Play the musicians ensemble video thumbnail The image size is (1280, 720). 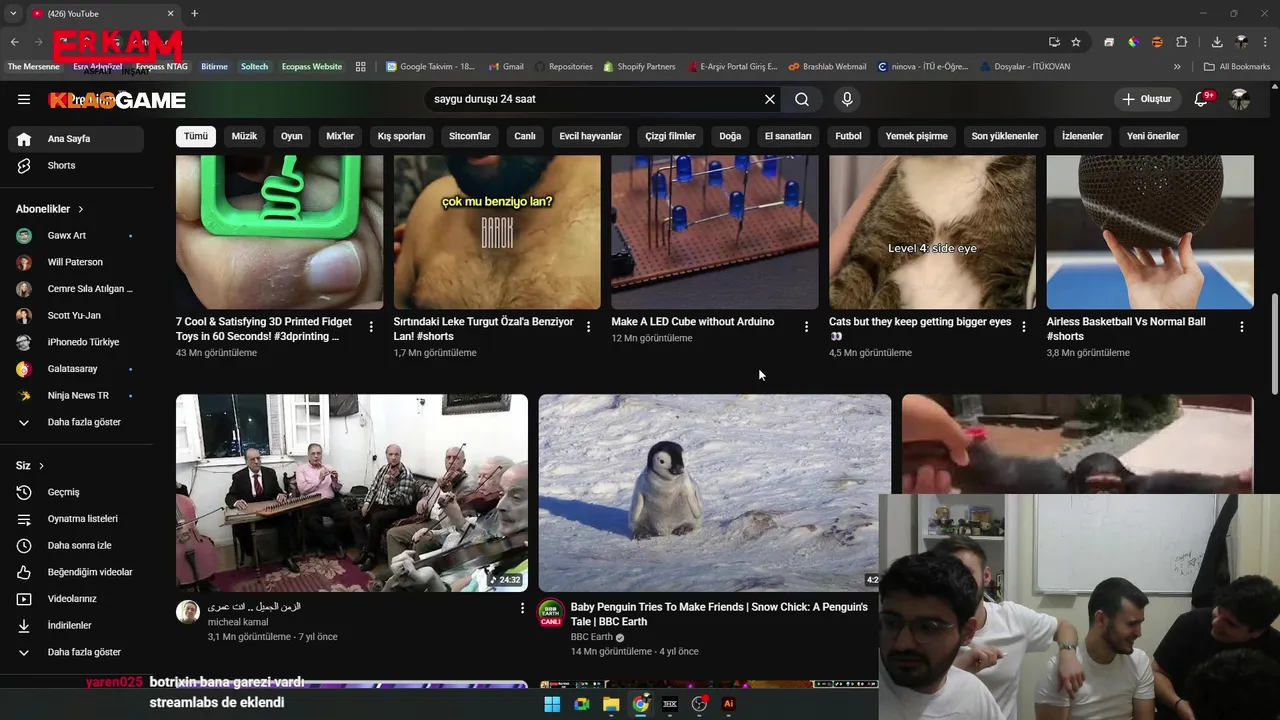coord(352,493)
